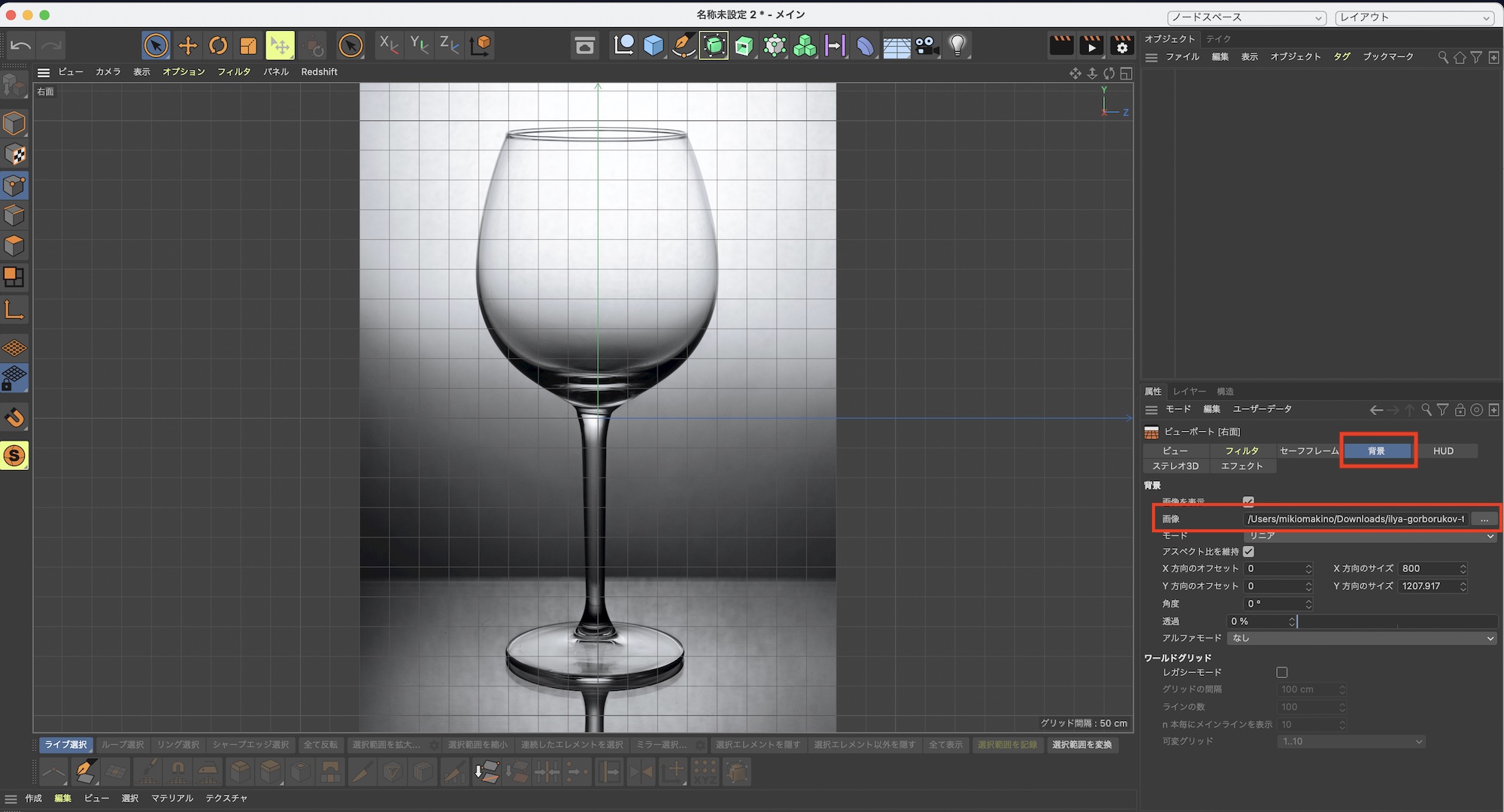Click the ライブ選択 button
The width and height of the screenshot is (1504, 812).
(x=66, y=745)
